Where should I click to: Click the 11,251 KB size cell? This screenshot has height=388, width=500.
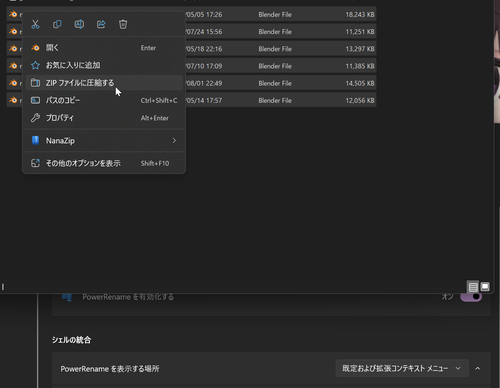pyautogui.click(x=360, y=32)
